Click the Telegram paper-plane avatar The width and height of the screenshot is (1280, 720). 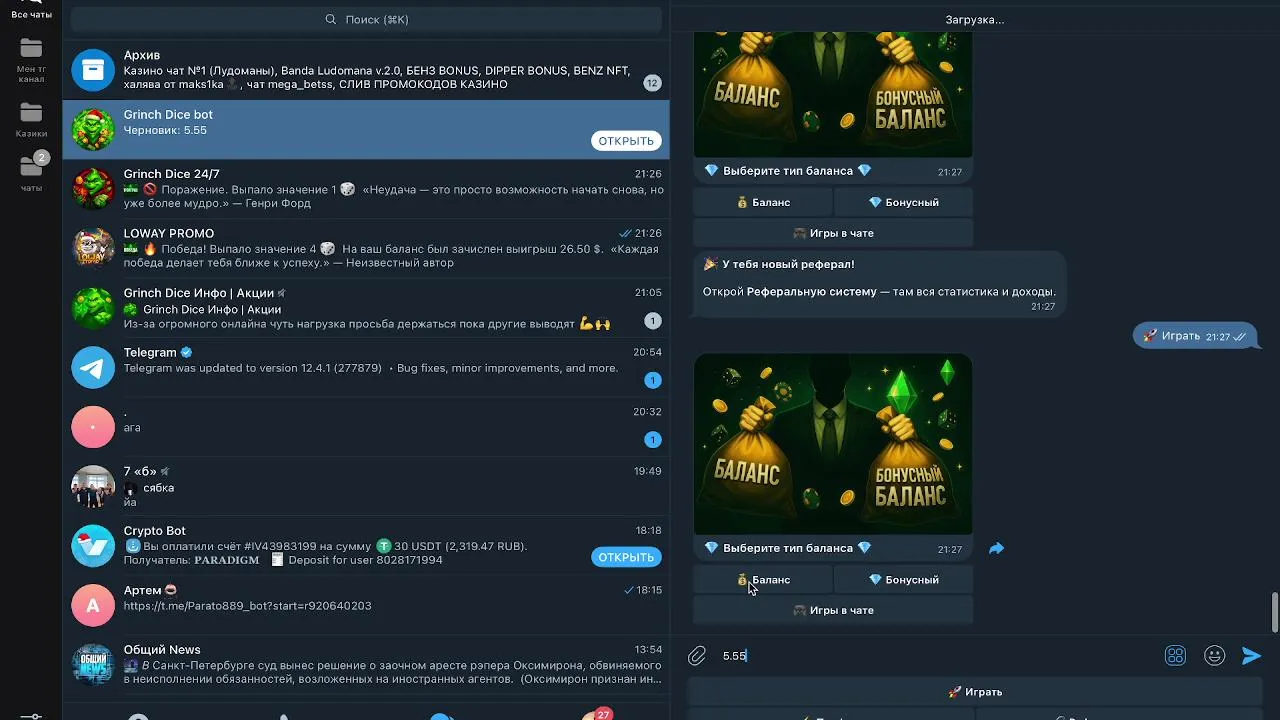[93, 367]
